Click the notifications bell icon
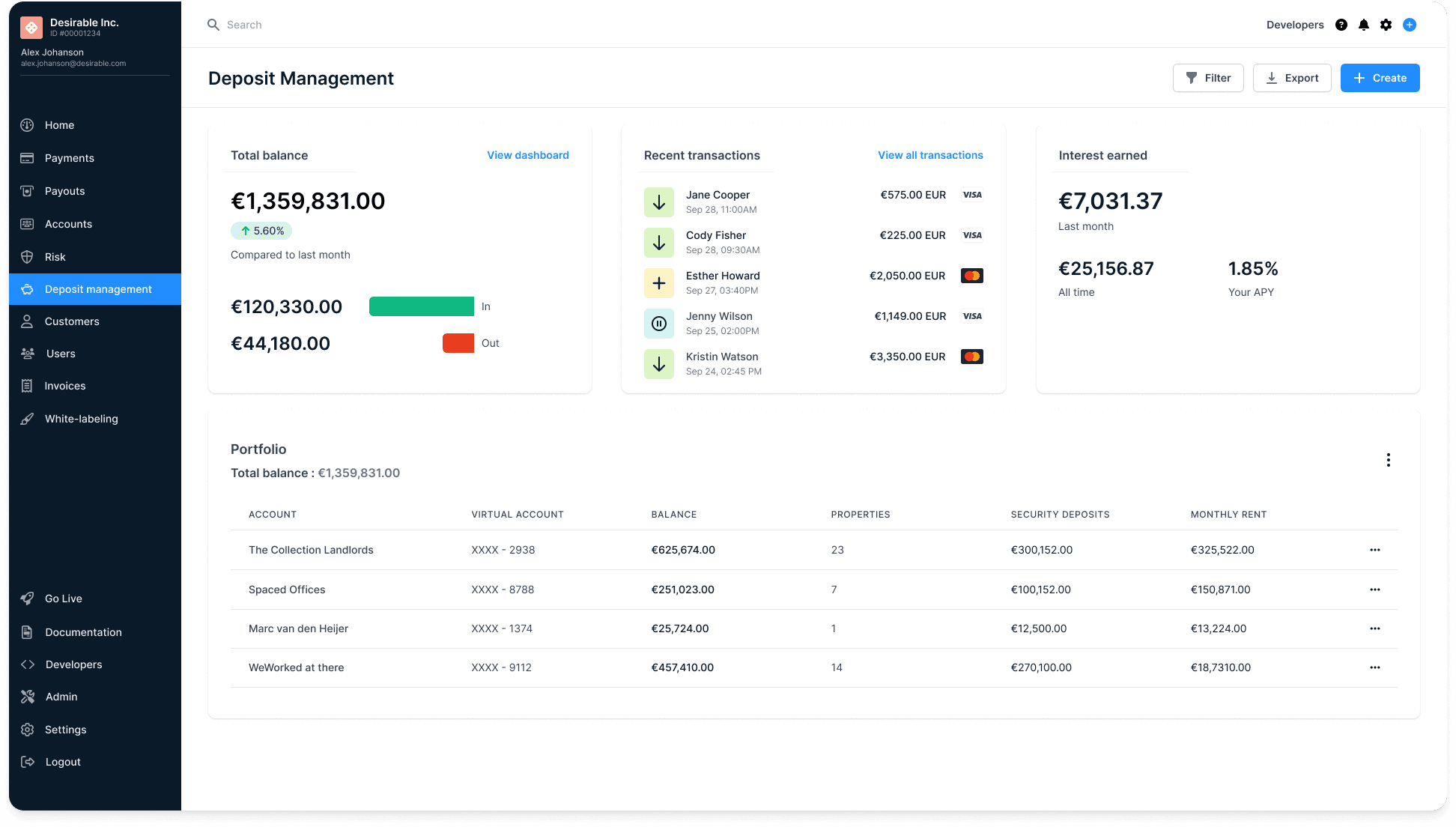Image resolution: width=1456 pixels, height=827 pixels. click(x=1364, y=25)
